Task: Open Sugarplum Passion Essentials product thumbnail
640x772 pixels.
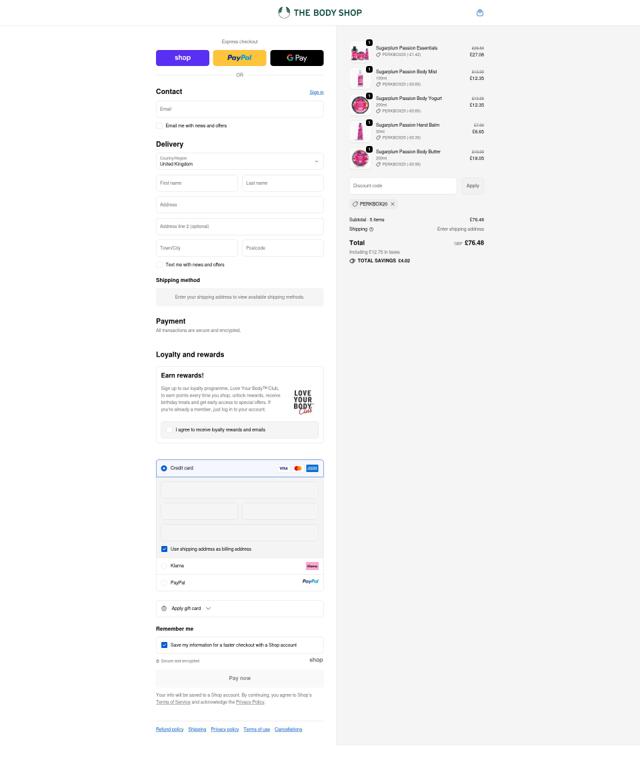Action: coord(360,52)
